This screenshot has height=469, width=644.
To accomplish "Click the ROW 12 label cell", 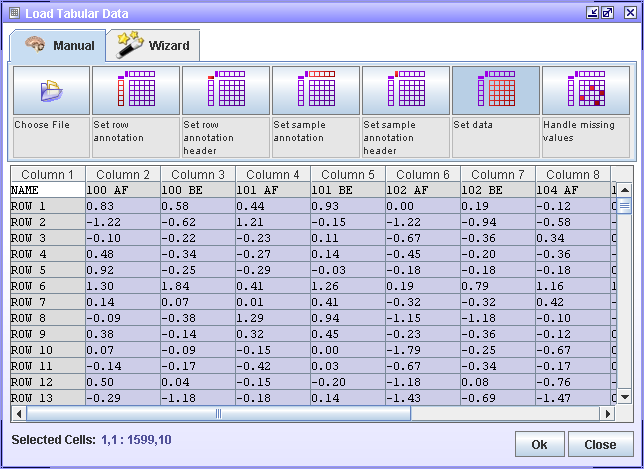I will 48,382.
